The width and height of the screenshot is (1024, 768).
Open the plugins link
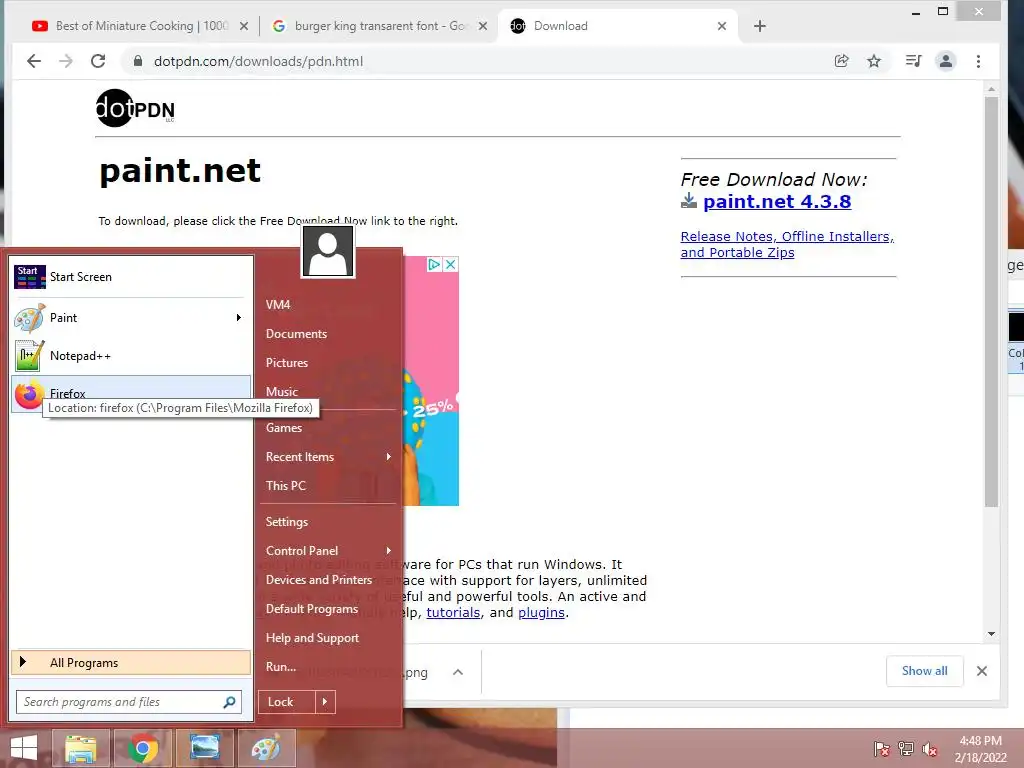click(541, 613)
